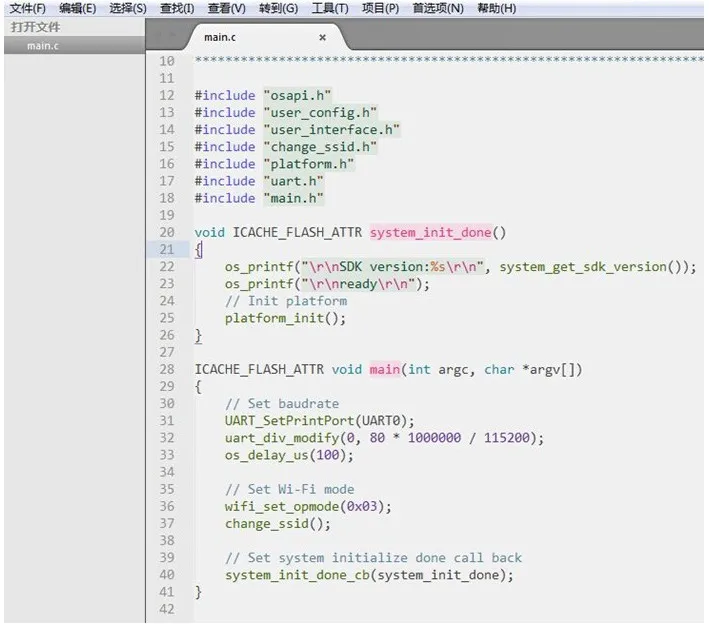
Task: Click the "osapi.h" include string
Action: point(297,95)
